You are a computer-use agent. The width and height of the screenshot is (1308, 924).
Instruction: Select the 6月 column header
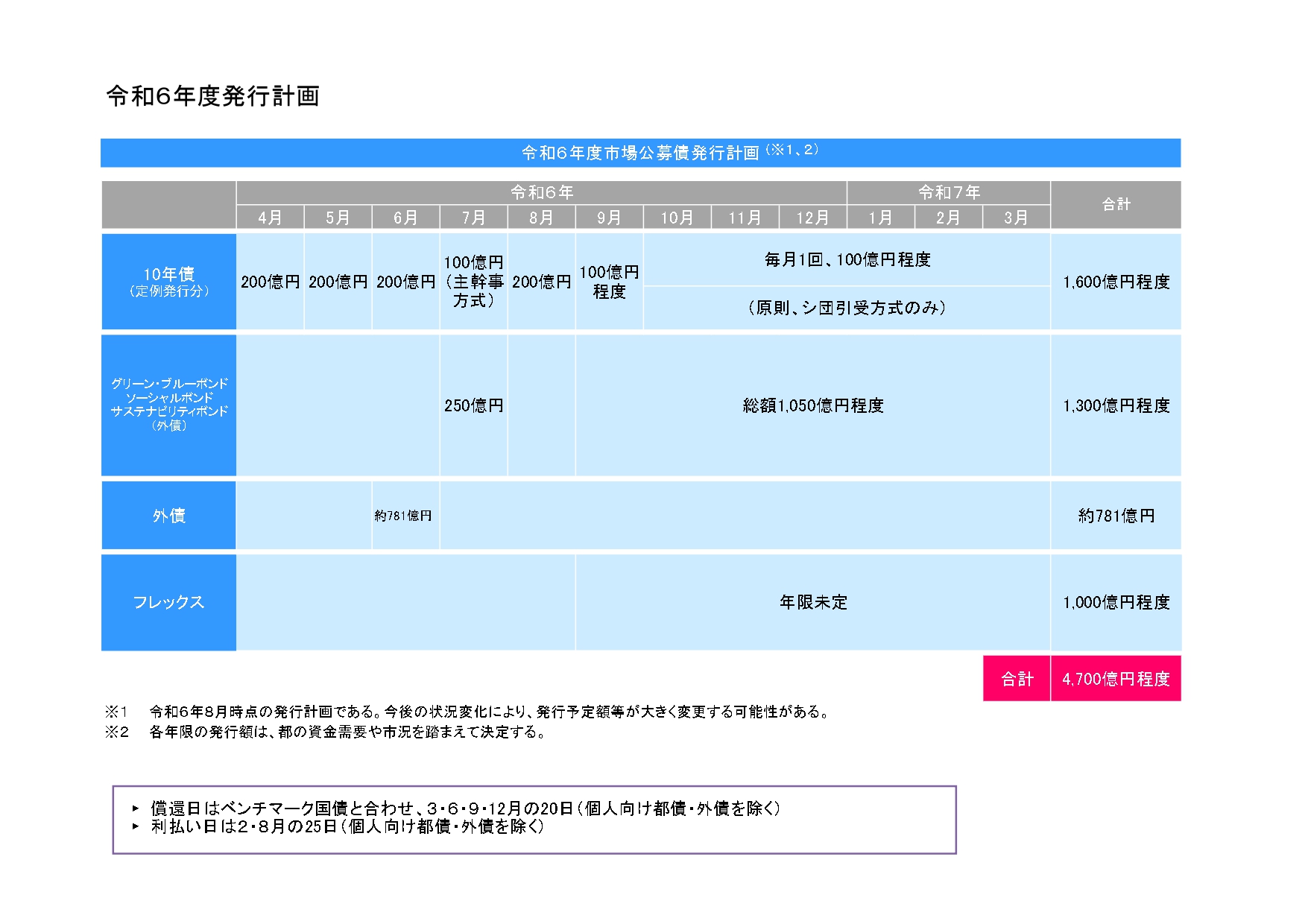click(x=405, y=217)
